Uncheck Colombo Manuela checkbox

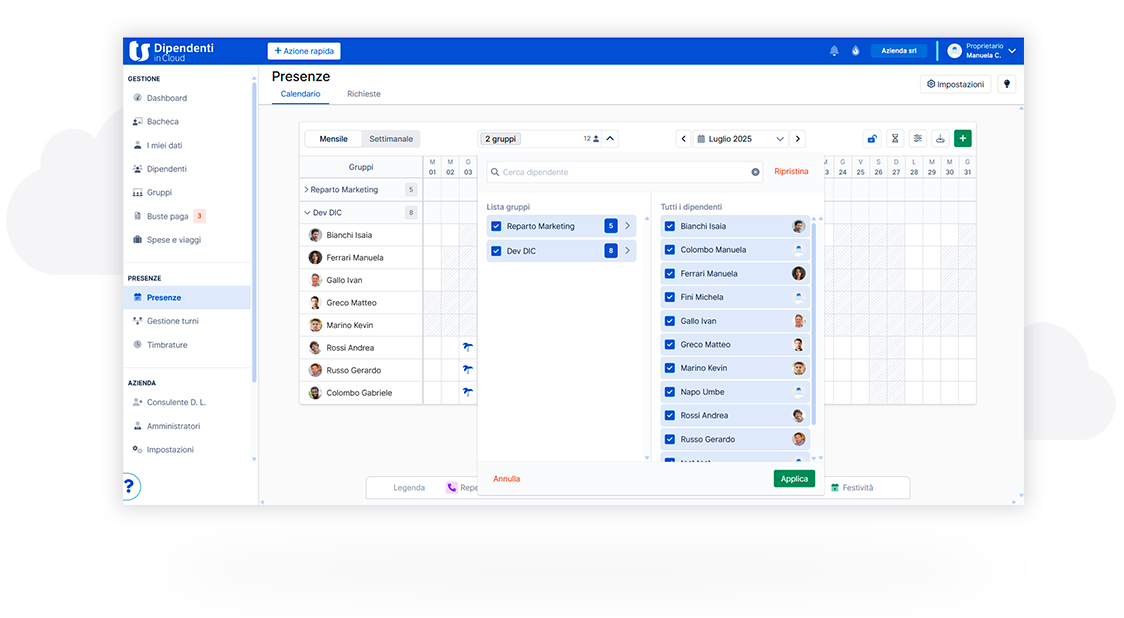tap(670, 249)
